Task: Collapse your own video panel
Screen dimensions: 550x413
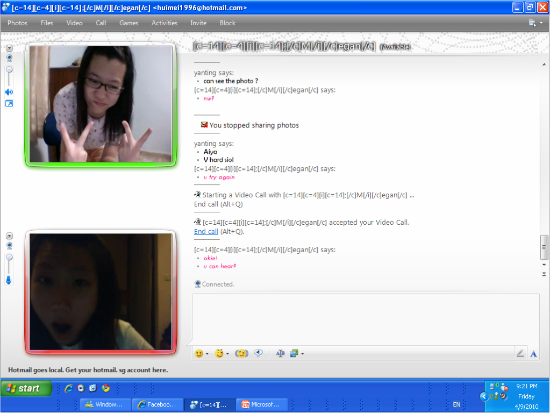Action: (x=9, y=236)
